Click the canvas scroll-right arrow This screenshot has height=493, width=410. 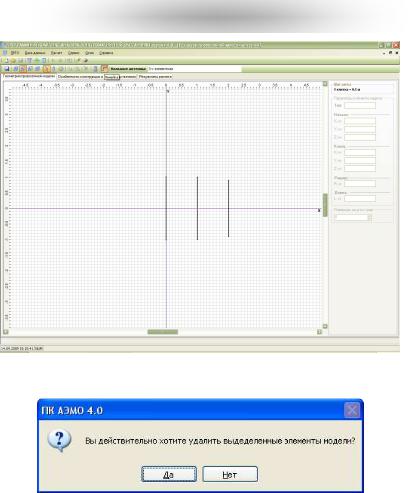click(x=319, y=332)
